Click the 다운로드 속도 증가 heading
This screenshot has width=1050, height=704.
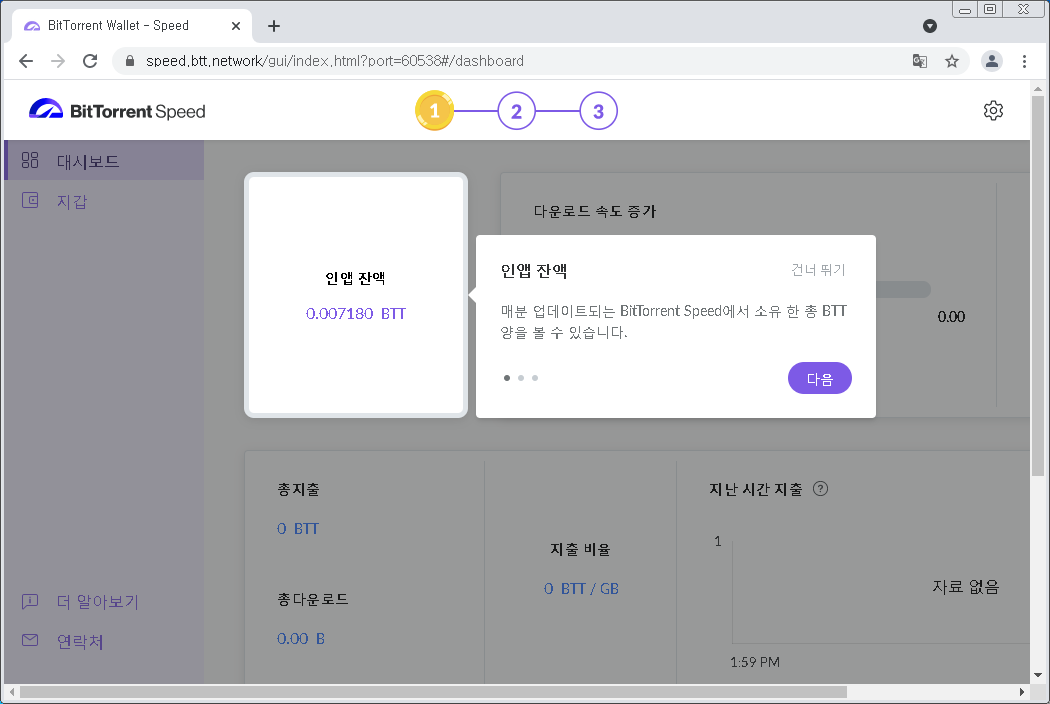[595, 211]
